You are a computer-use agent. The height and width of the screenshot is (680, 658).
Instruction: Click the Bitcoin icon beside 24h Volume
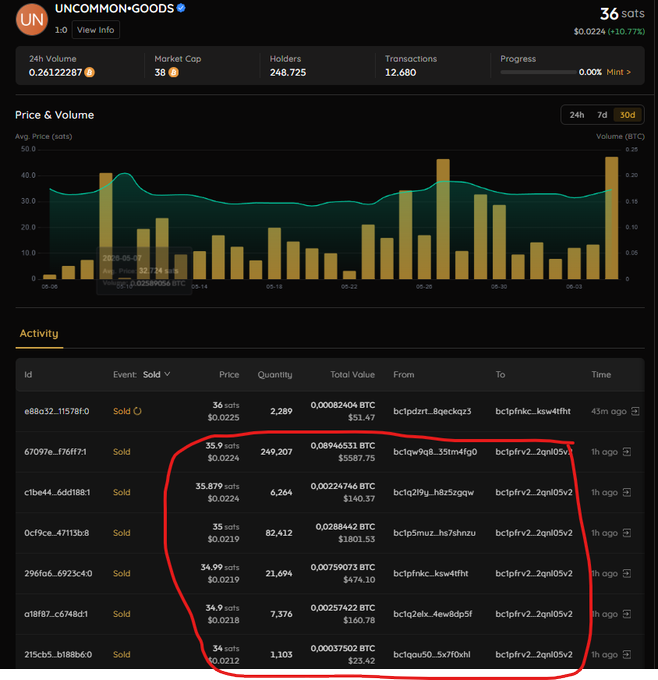90,72
